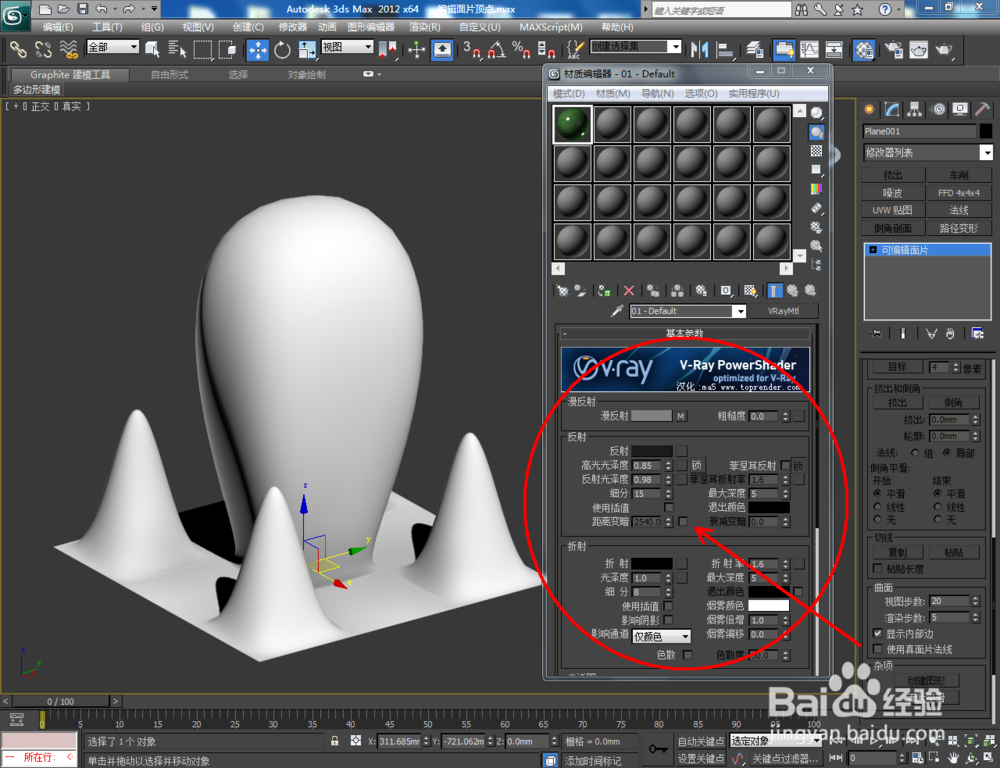
Task: Expand the 可编辑面片 modifier stack entry
Action: pos(872,250)
